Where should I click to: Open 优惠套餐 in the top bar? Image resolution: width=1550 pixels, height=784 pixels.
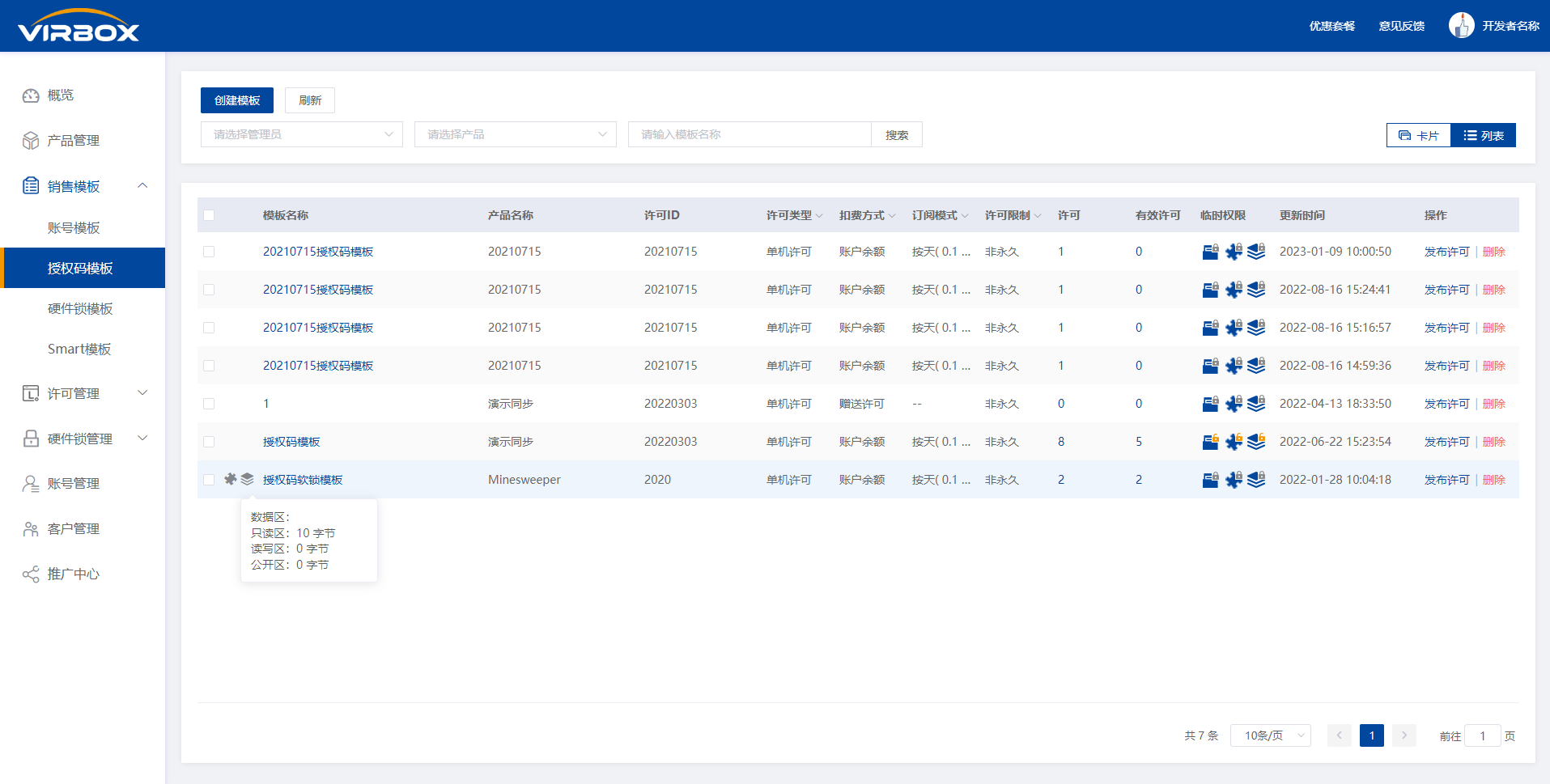(x=1332, y=26)
